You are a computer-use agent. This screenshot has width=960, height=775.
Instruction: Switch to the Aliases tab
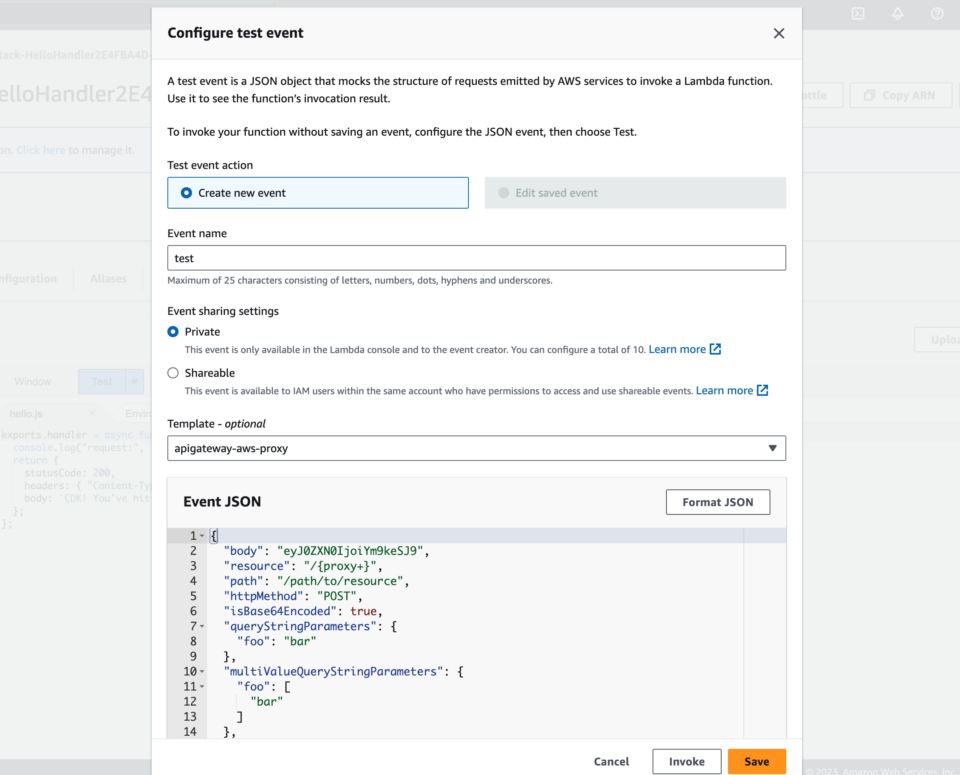click(x=107, y=278)
